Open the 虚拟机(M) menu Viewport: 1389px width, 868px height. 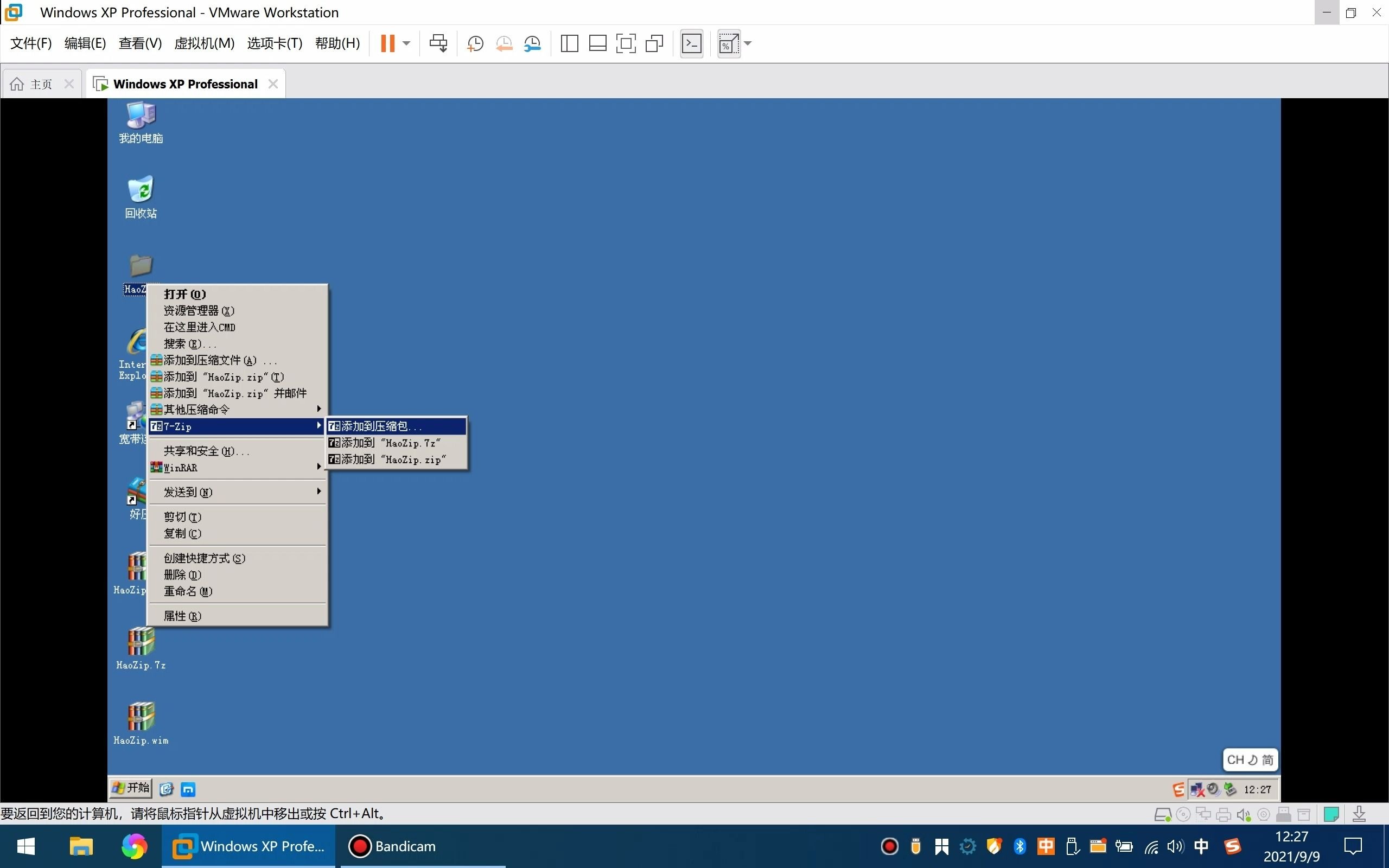(x=205, y=43)
